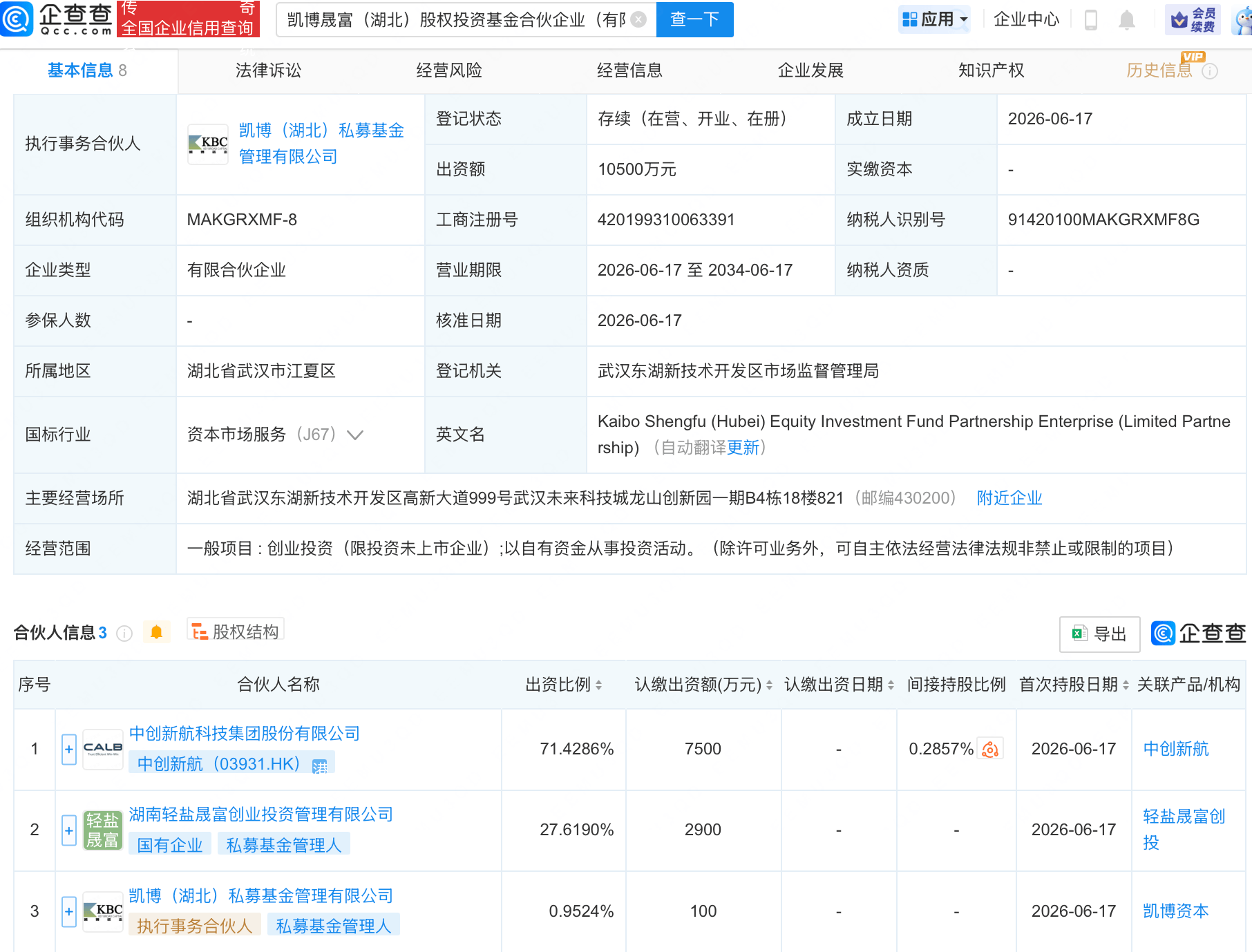
Task: Expand row 2 湖南轻盐晟富 plus toggle
Action: coord(69,830)
